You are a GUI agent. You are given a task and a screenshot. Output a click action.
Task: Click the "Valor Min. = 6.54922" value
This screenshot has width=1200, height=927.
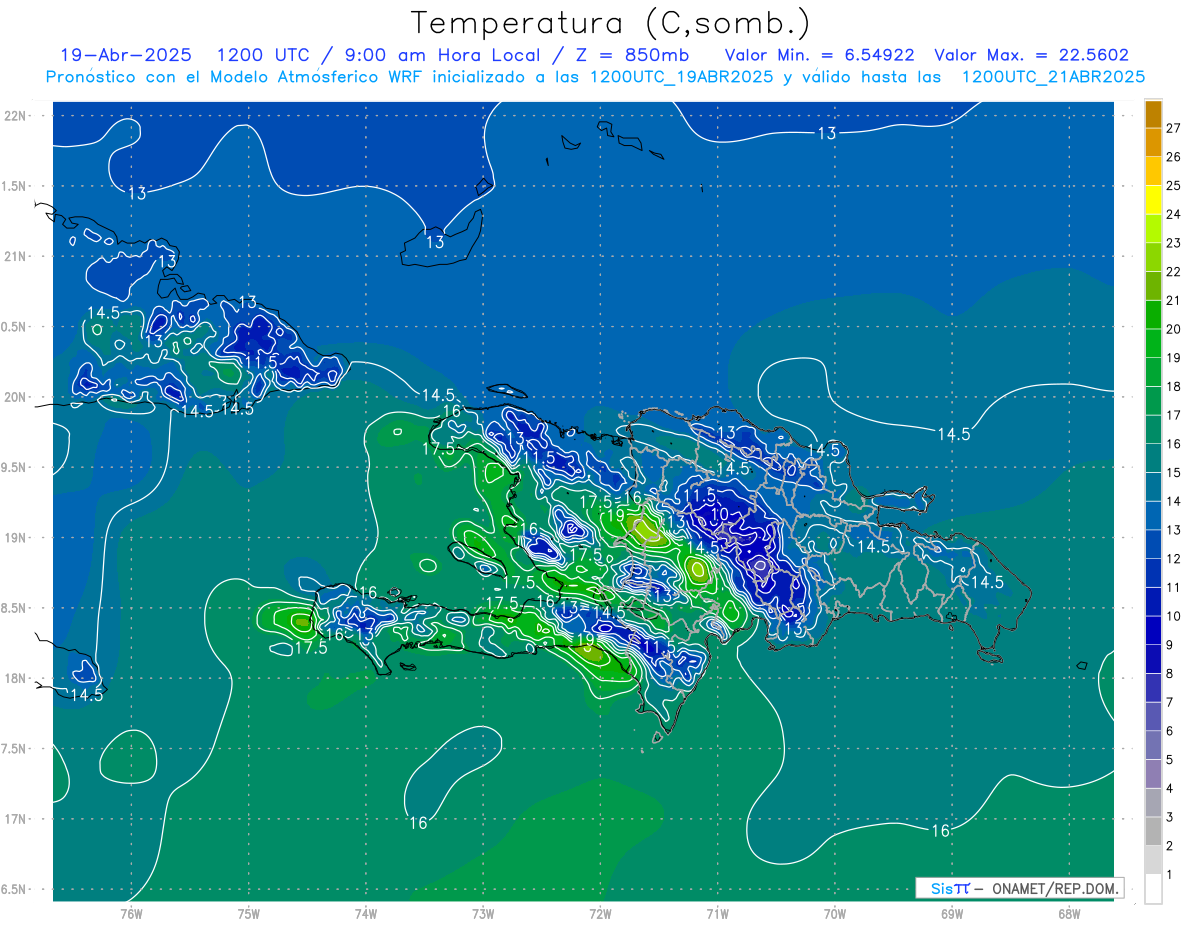click(x=819, y=55)
